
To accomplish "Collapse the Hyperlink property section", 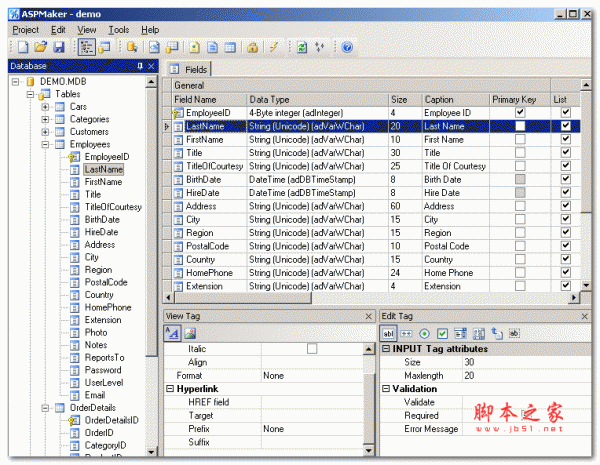I will pos(169,389).
